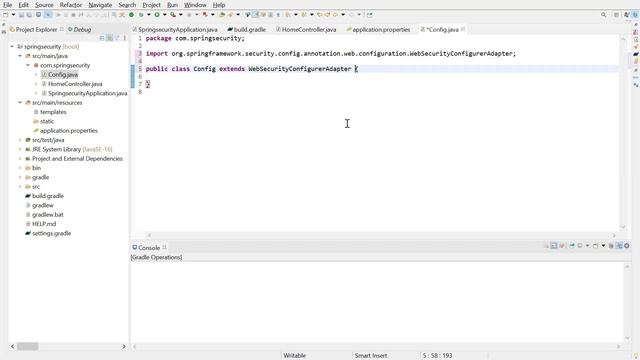Click the External Tools run icon
This screenshot has height=360, width=640.
205,15
